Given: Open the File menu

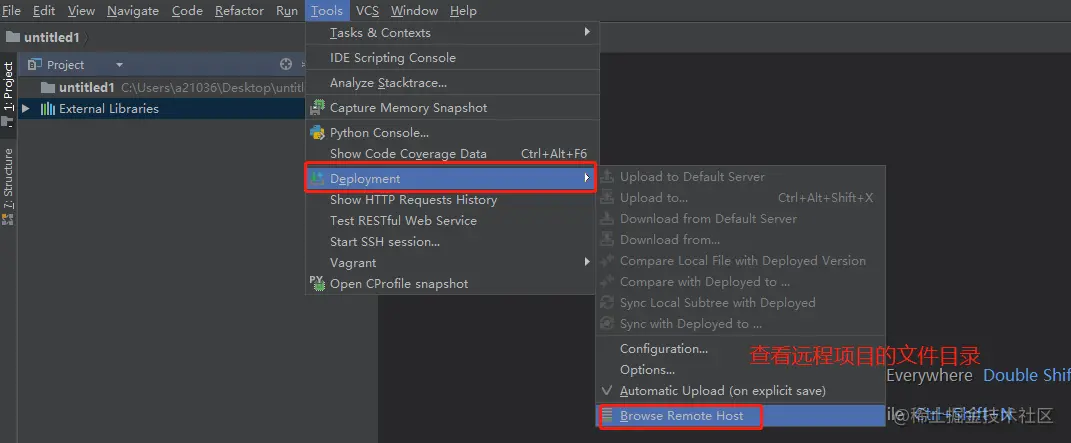Looking at the screenshot, I should coord(11,11).
